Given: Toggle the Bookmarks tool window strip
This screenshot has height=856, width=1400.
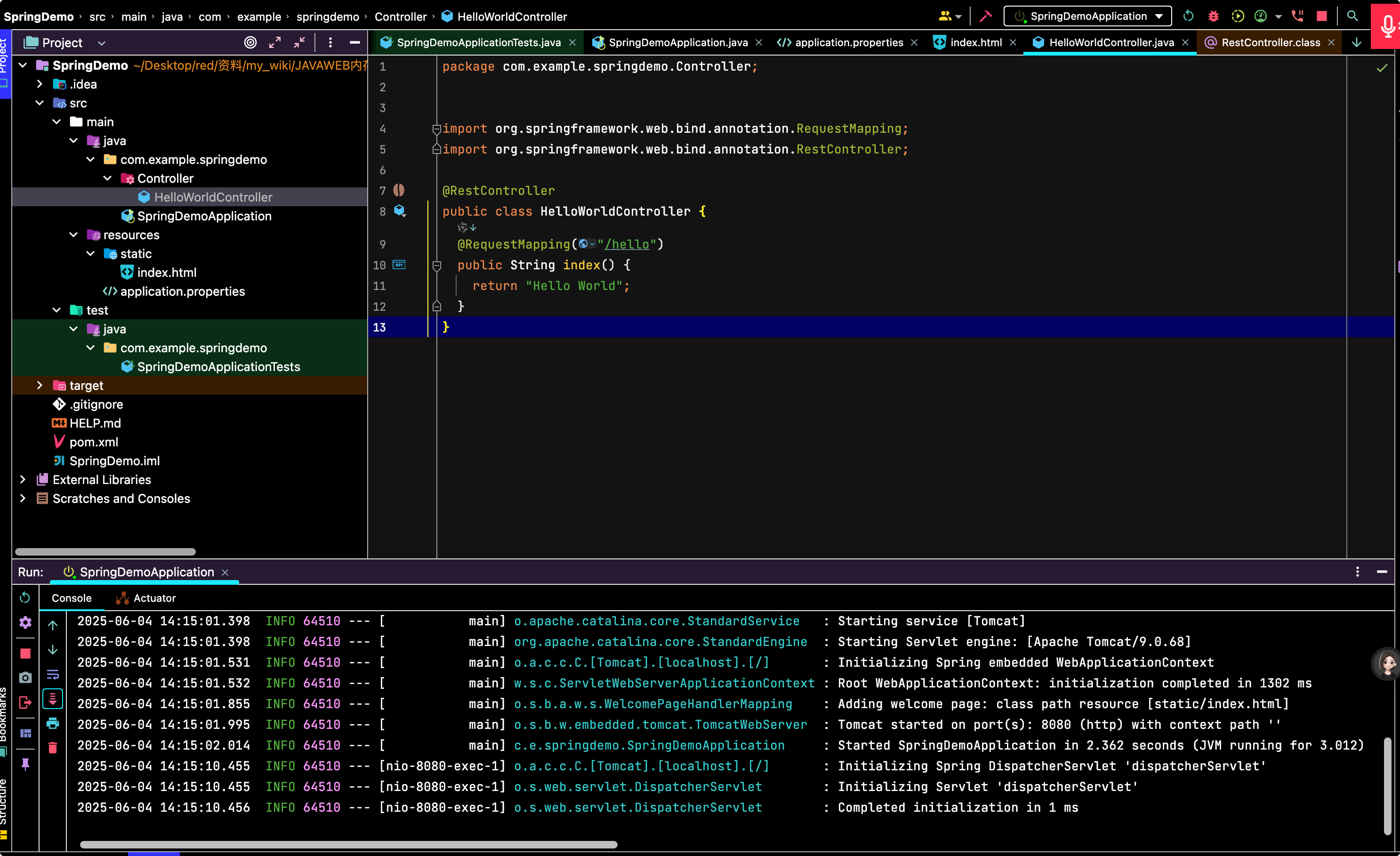Looking at the screenshot, I should (3, 721).
